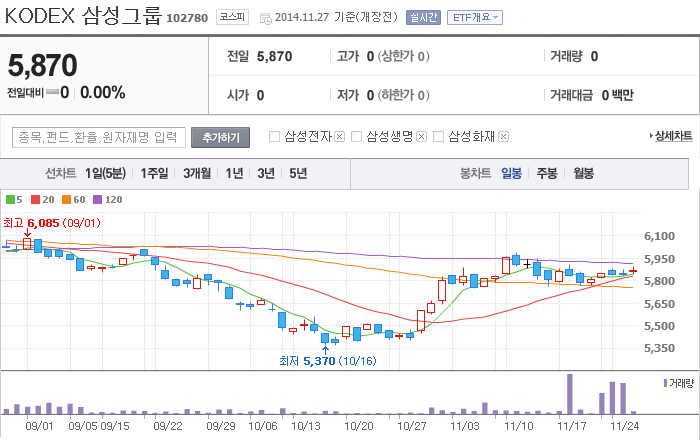
Task: Focus the 종목, 펀드, 환율 input field
Action: point(99,137)
